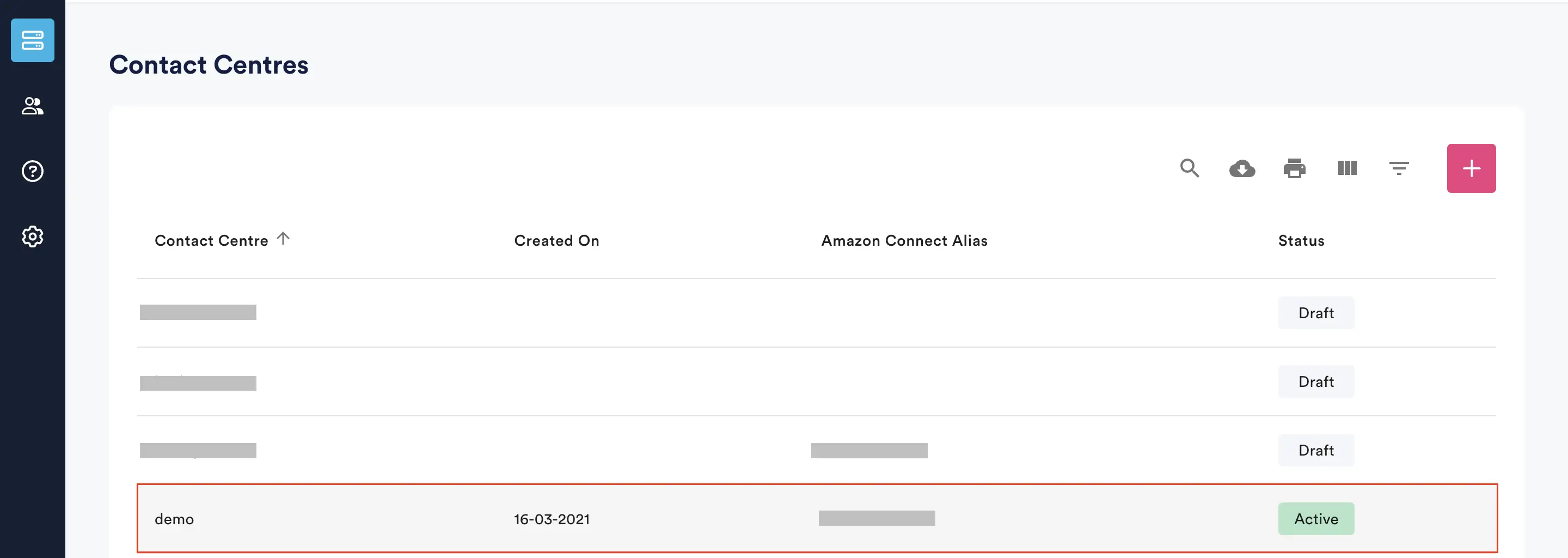The height and width of the screenshot is (558, 1568).
Task: Open Settings gear in sidebar
Action: pos(32,236)
